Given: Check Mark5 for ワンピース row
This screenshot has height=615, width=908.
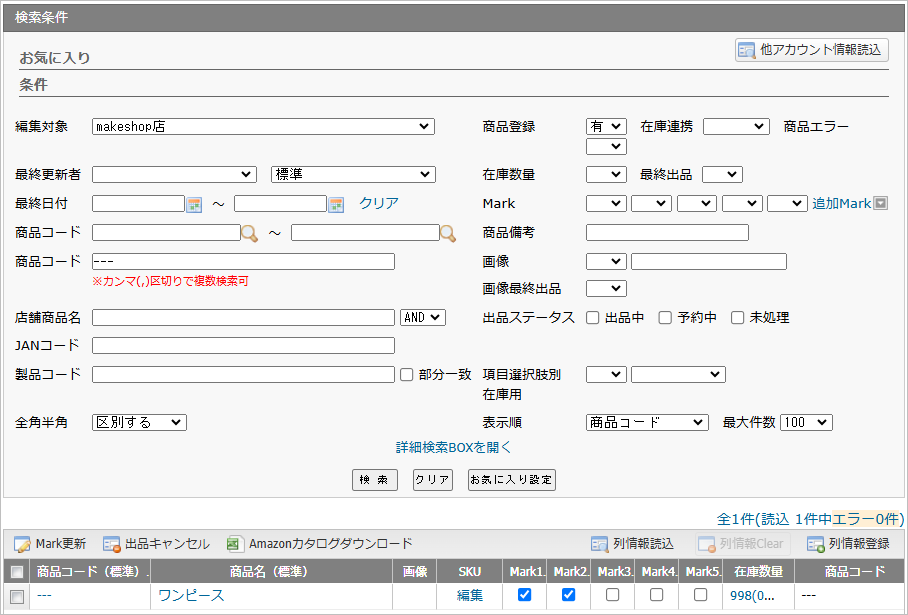Looking at the screenshot, I should coord(701,595).
